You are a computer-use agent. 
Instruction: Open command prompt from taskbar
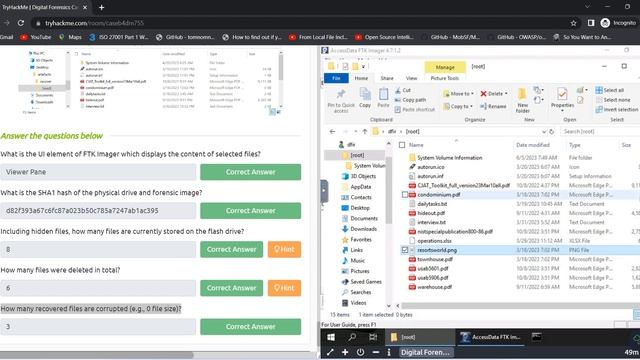click(x=536, y=337)
